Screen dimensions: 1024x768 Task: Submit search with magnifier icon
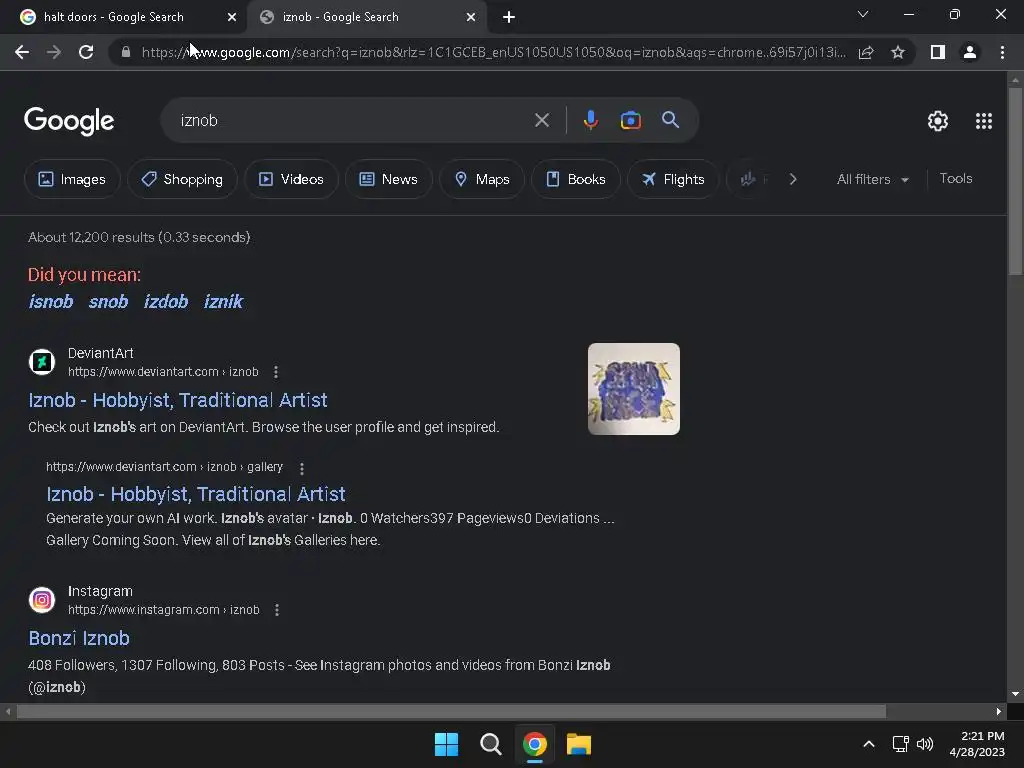pyautogui.click(x=670, y=120)
